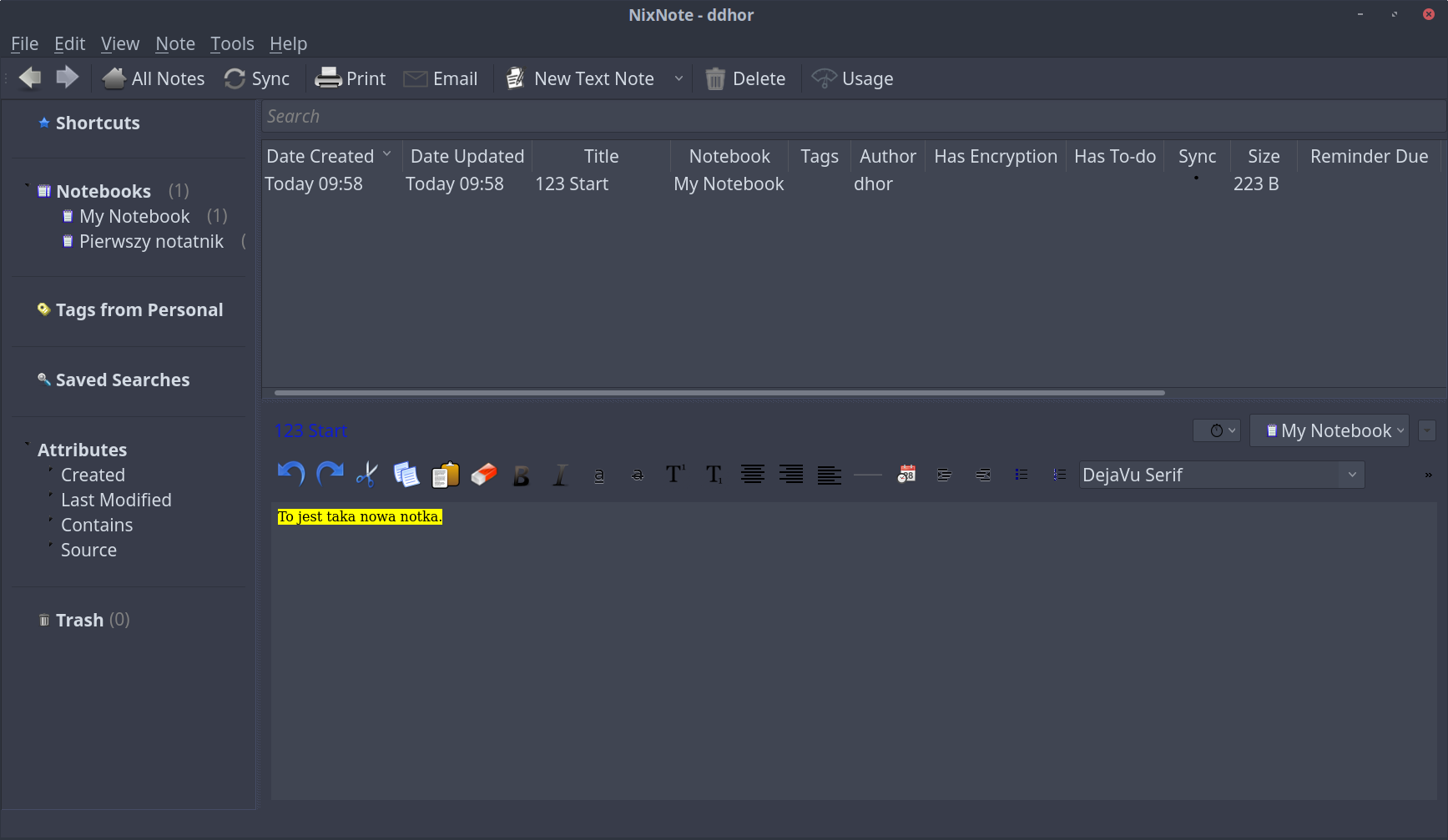Print the current note

click(351, 78)
